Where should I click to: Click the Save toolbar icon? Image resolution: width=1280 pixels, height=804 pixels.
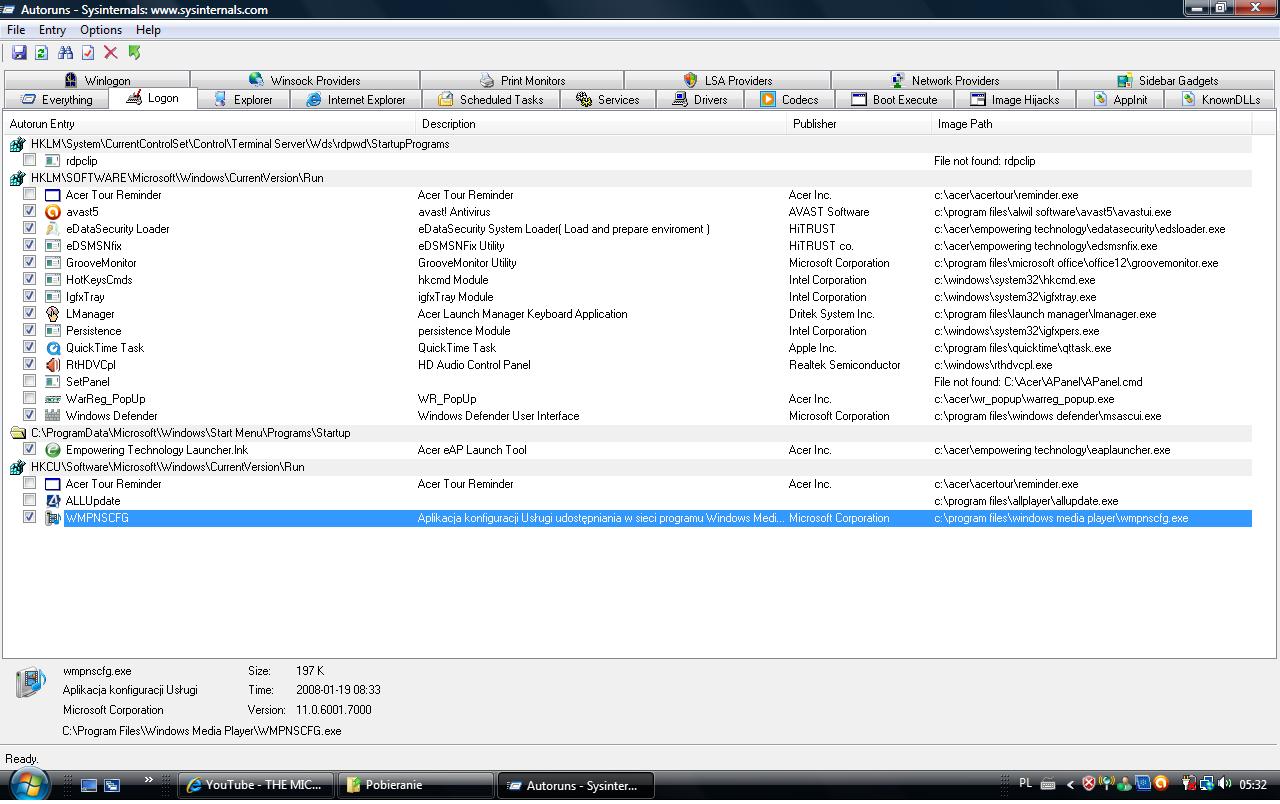coord(19,52)
